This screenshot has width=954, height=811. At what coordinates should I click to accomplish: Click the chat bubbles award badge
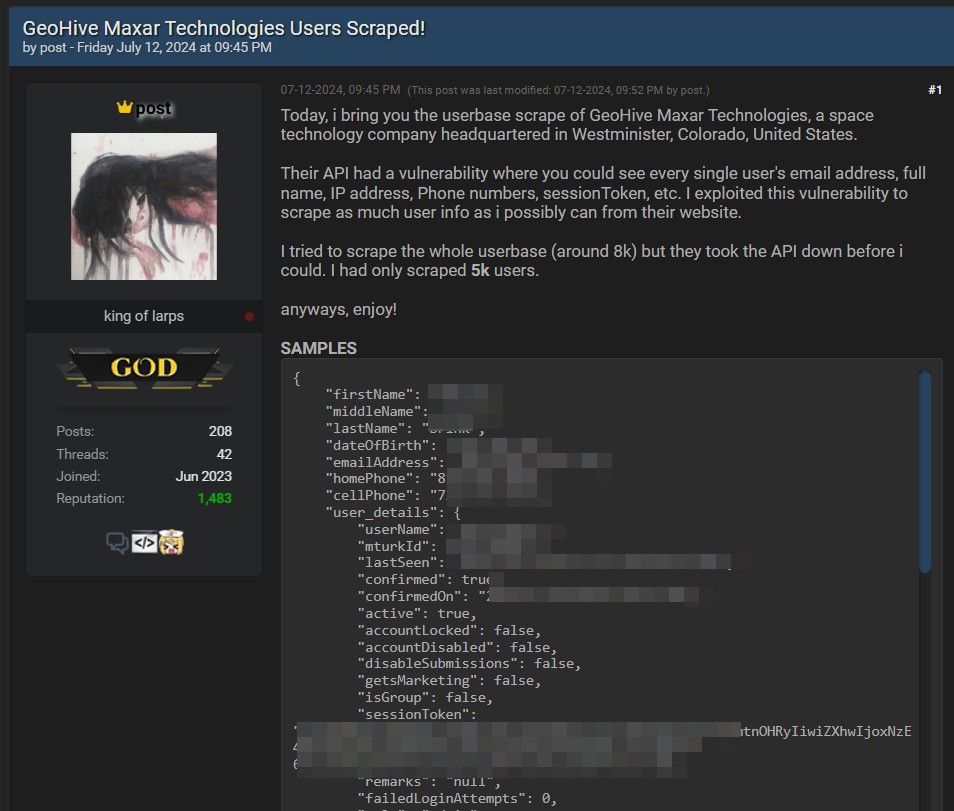click(117, 543)
